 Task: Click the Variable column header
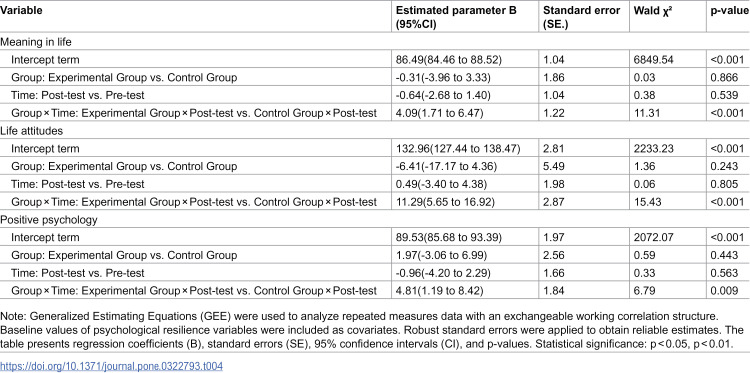click(x=22, y=11)
